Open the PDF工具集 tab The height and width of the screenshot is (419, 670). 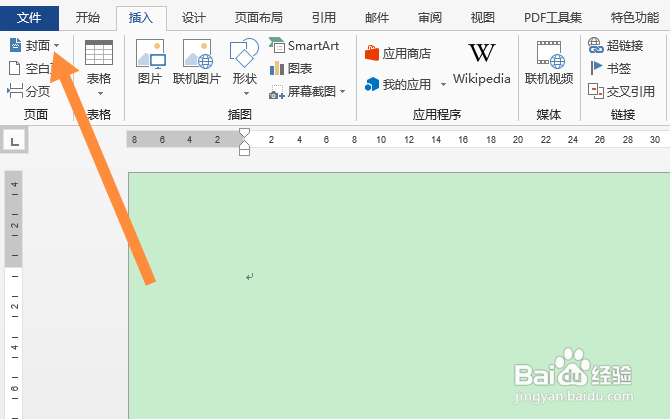coord(553,18)
